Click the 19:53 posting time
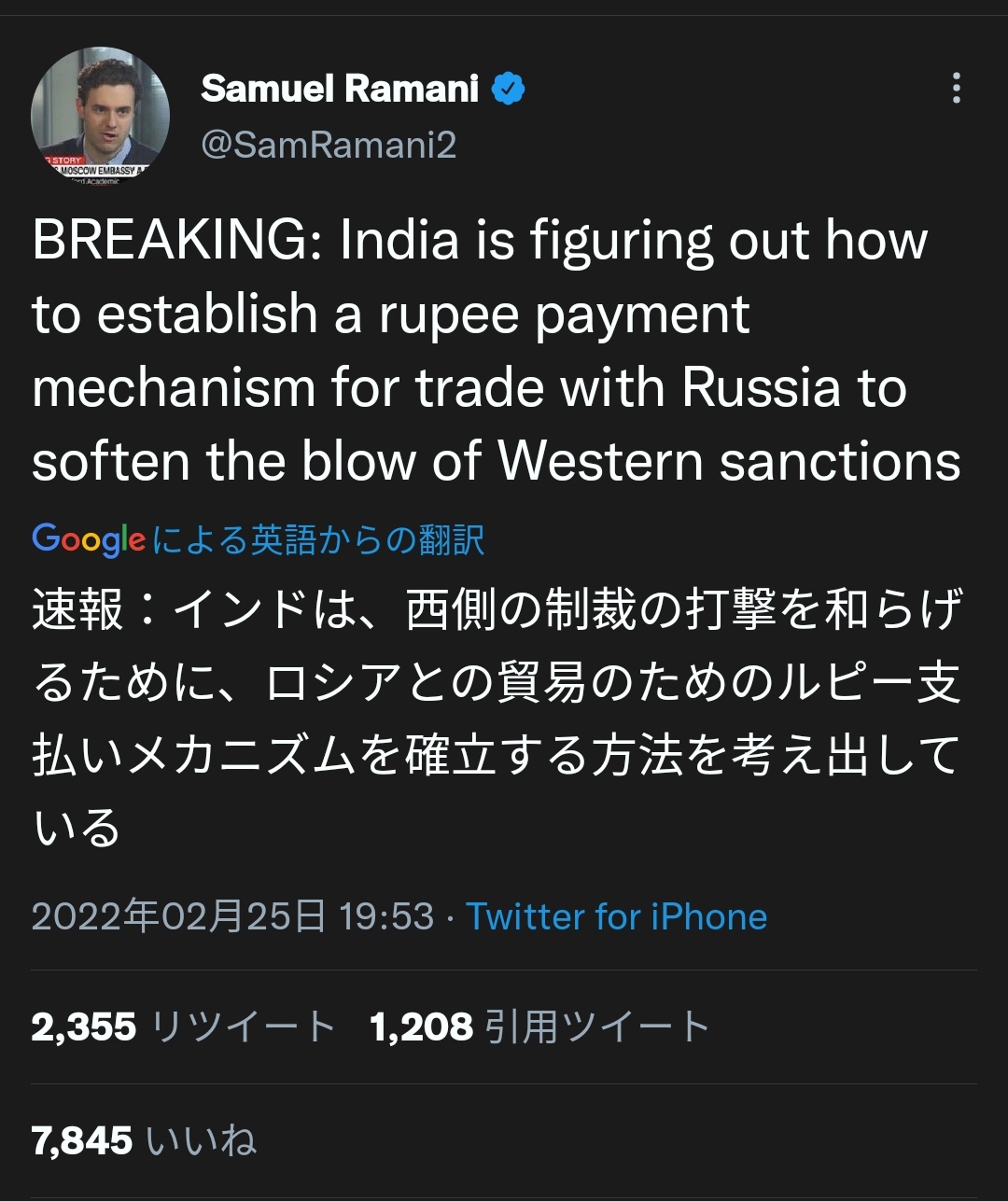Image resolution: width=1008 pixels, height=1201 pixels. coord(386,916)
